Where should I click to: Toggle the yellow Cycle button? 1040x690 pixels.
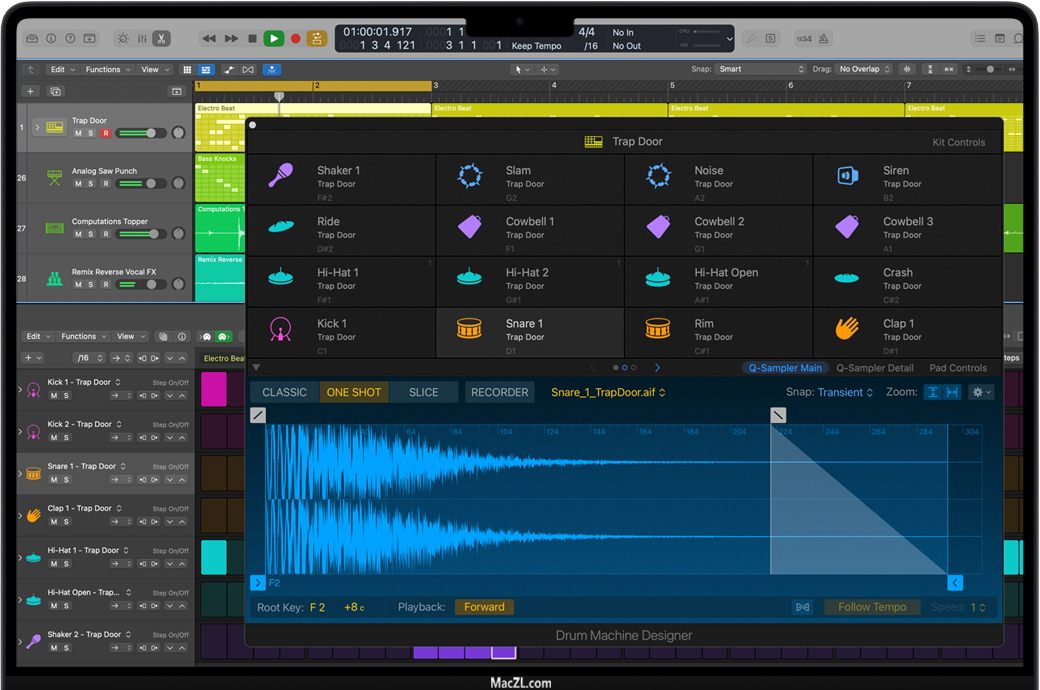pyautogui.click(x=317, y=38)
